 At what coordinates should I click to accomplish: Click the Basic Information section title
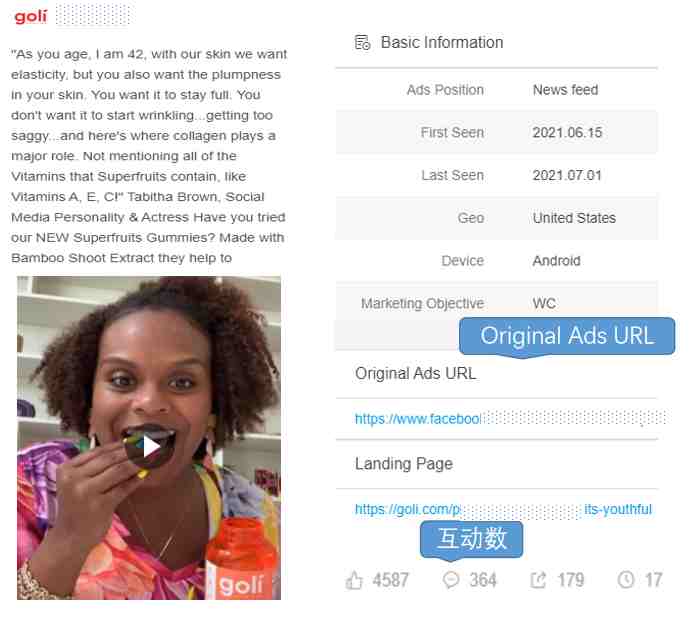442,42
